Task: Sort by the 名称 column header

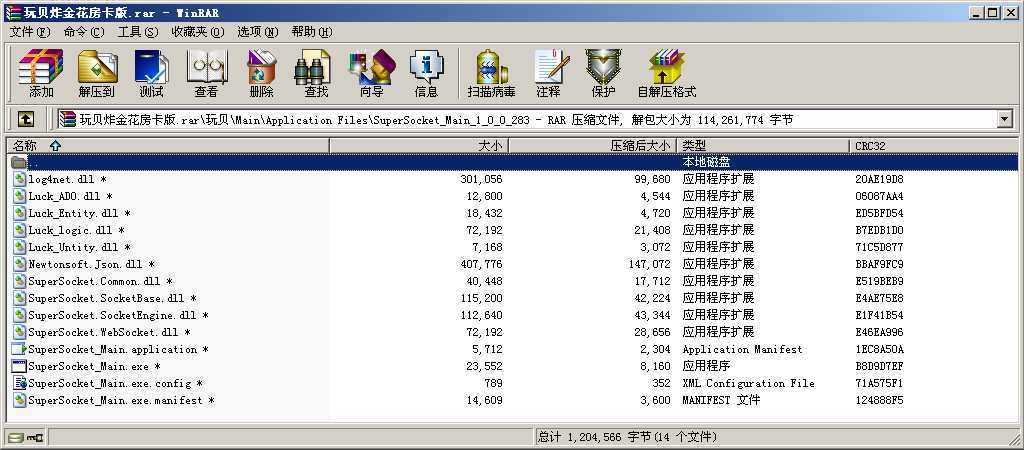Action: pyautogui.click(x=168, y=146)
